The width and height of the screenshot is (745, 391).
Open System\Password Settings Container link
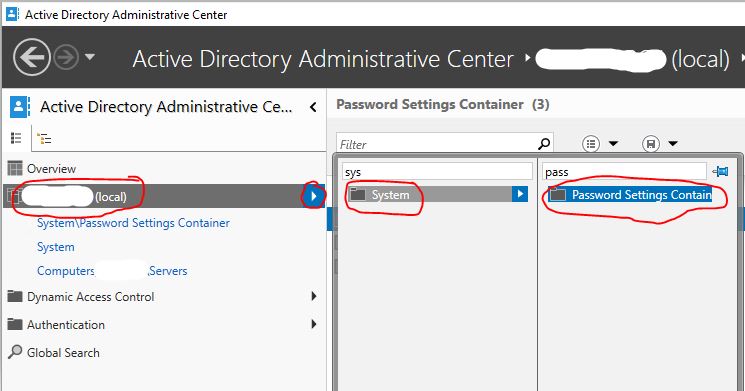(133, 223)
